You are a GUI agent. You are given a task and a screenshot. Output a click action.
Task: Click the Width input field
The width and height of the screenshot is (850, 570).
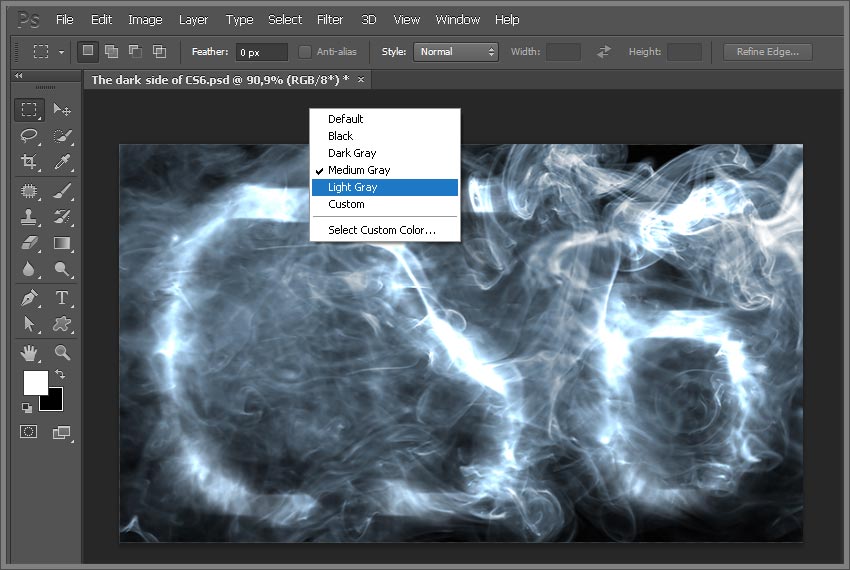(x=563, y=52)
